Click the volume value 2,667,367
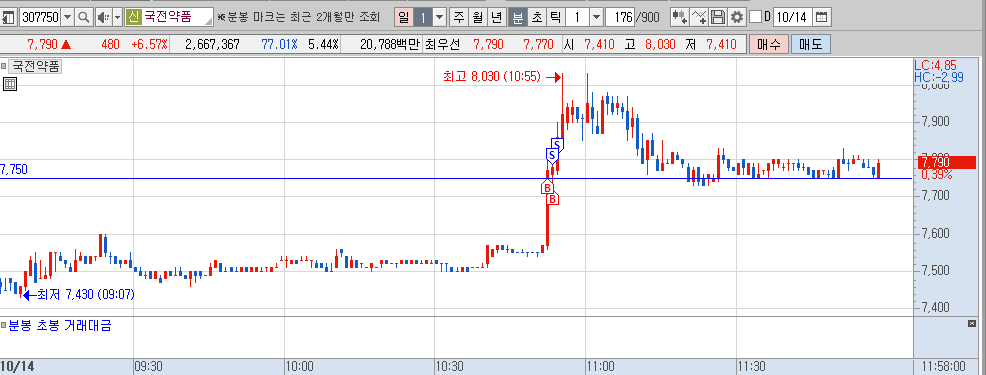The width and height of the screenshot is (986, 375). 213,44
